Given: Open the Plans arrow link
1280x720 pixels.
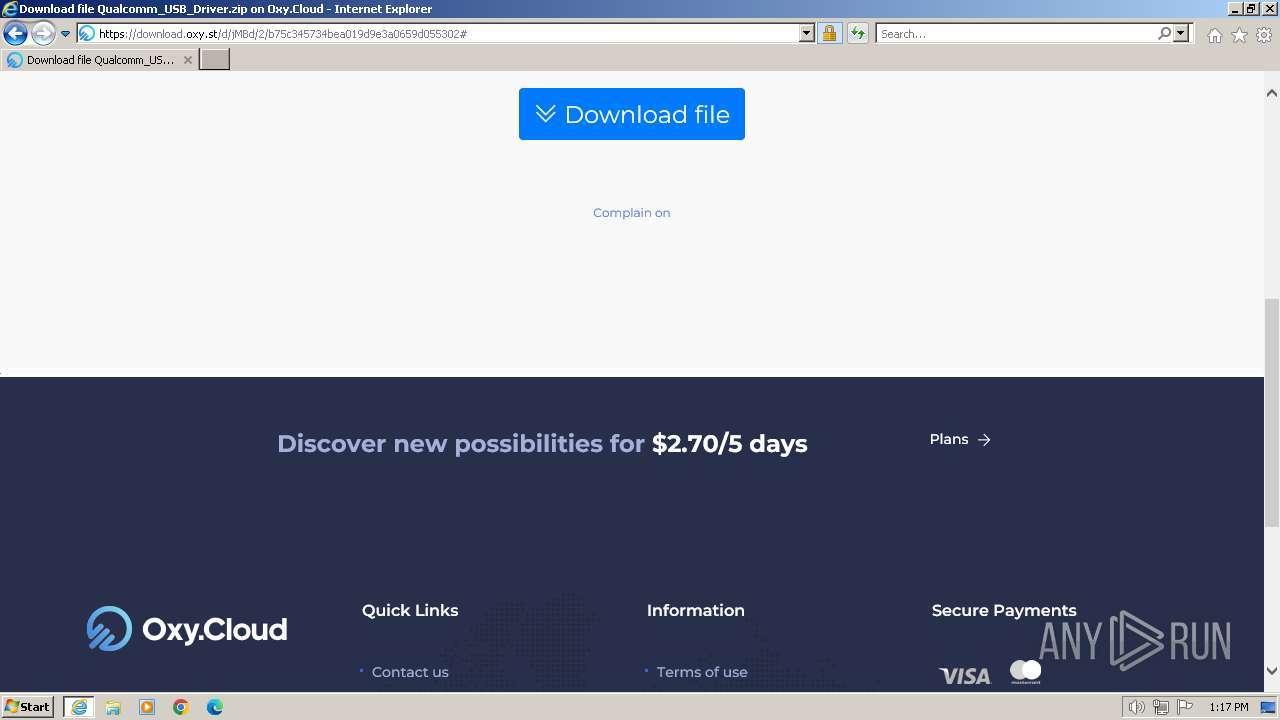Looking at the screenshot, I should 960,440.
